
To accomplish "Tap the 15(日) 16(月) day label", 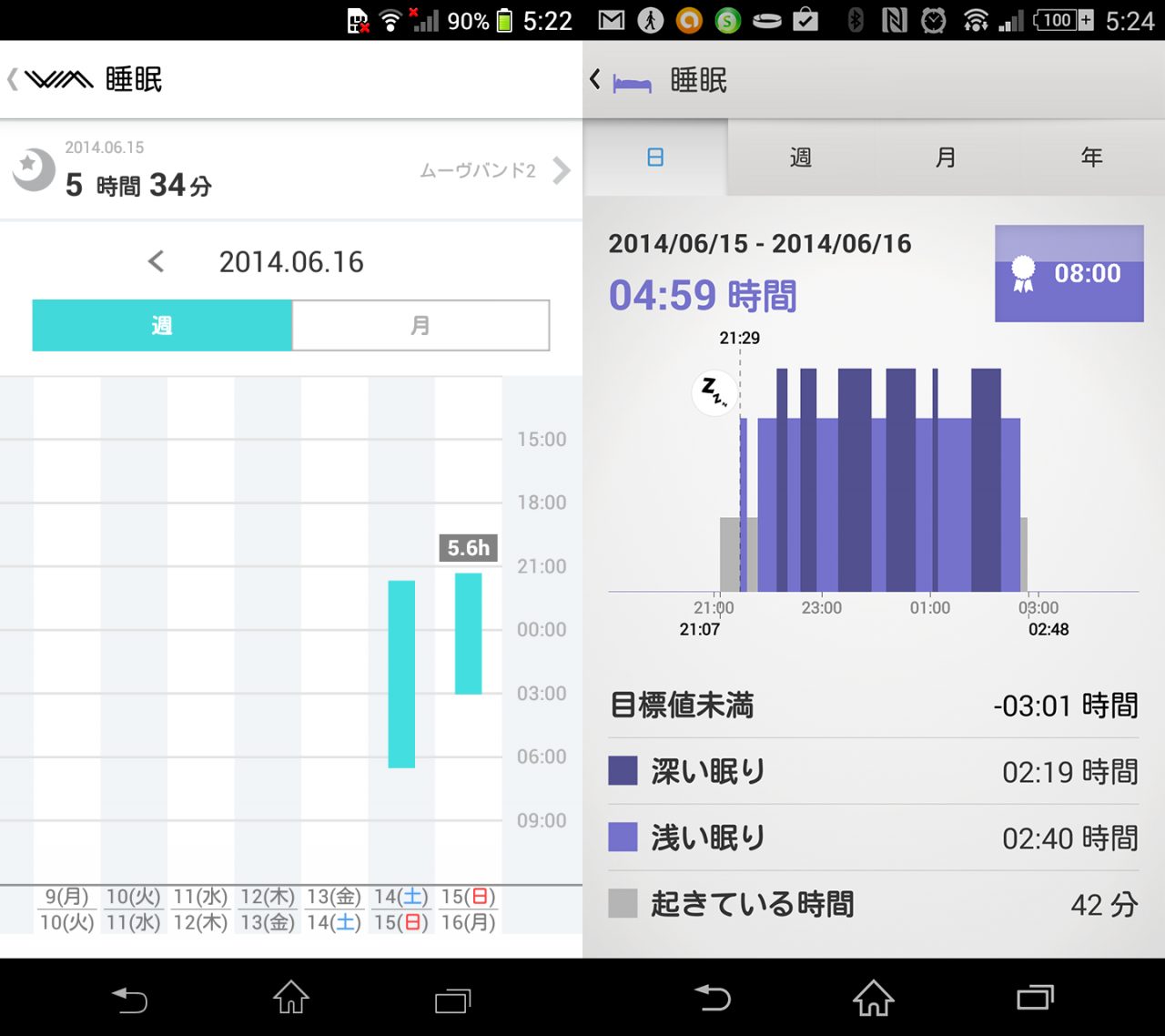I will (469, 909).
